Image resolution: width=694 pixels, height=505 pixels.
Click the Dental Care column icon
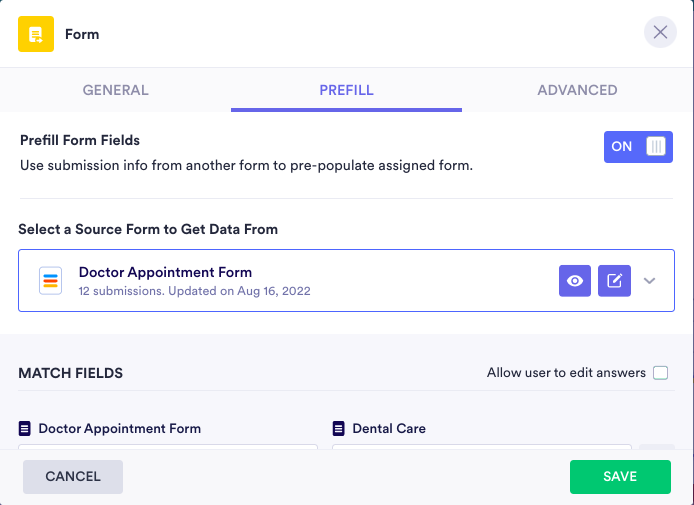point(339,428)
